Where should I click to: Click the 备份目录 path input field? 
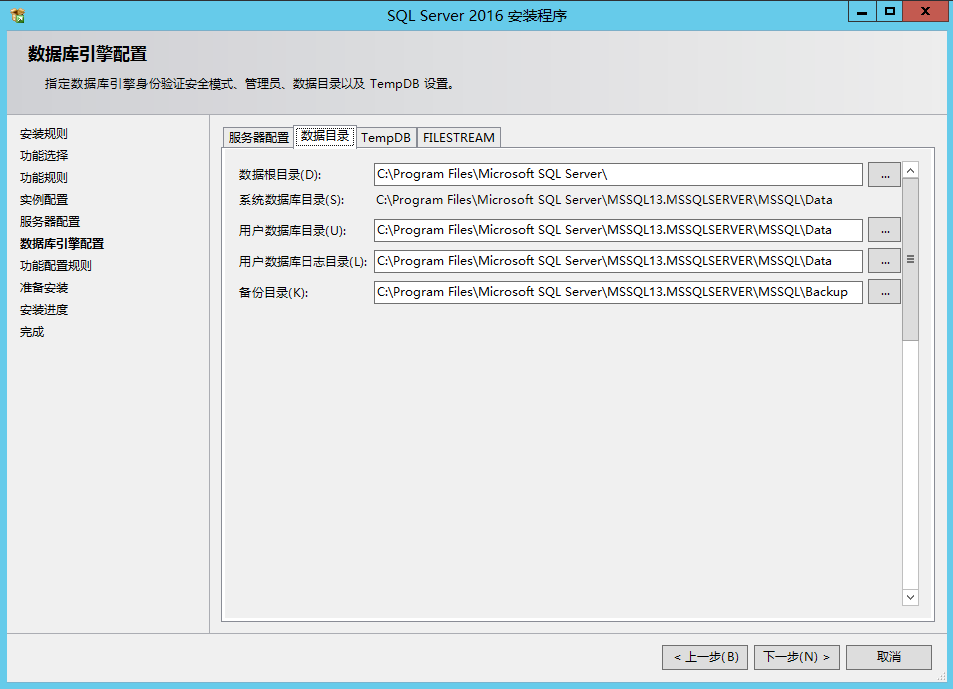click(618, 292)
